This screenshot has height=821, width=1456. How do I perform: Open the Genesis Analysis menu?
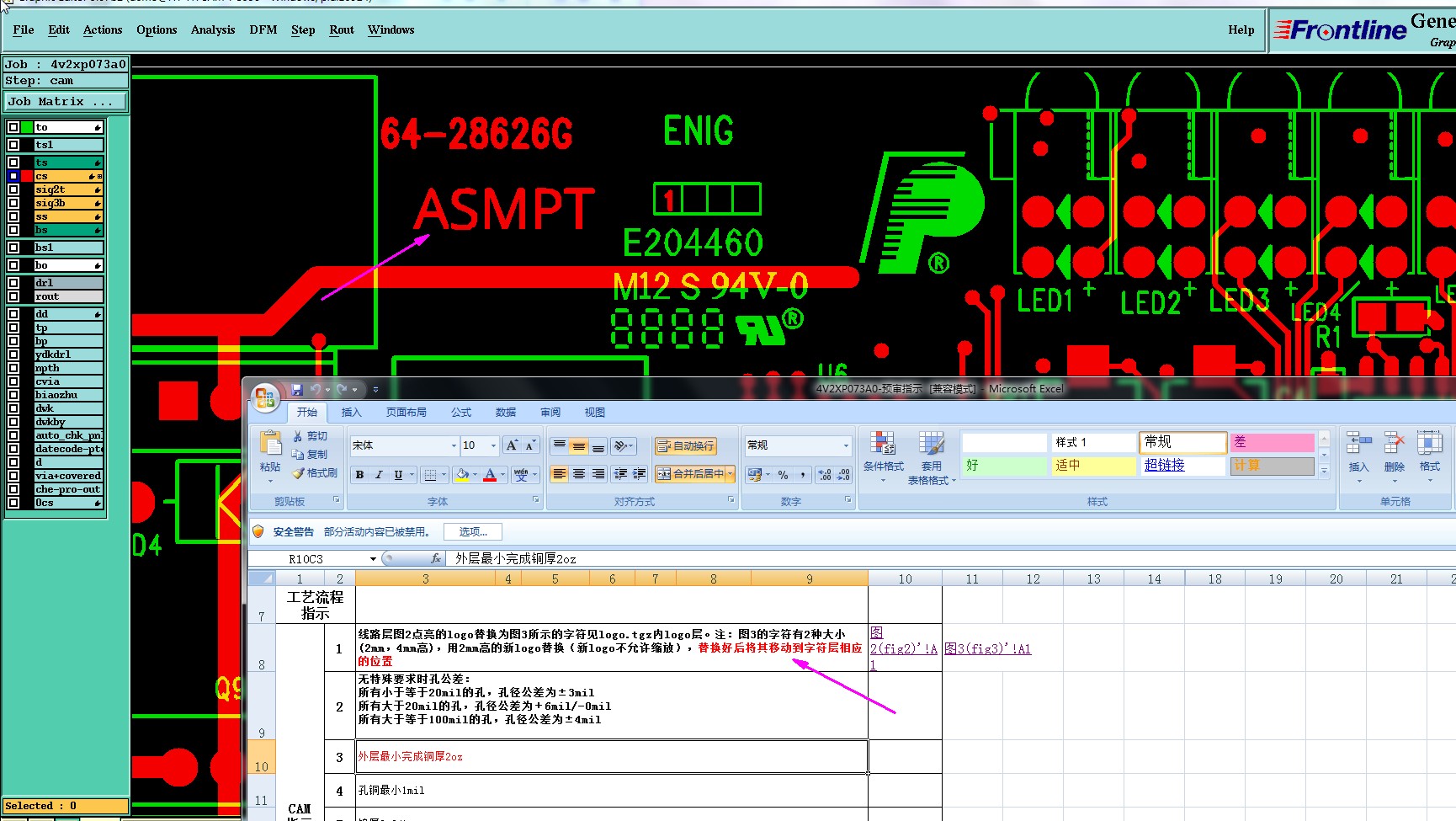[x=213, y=29]
